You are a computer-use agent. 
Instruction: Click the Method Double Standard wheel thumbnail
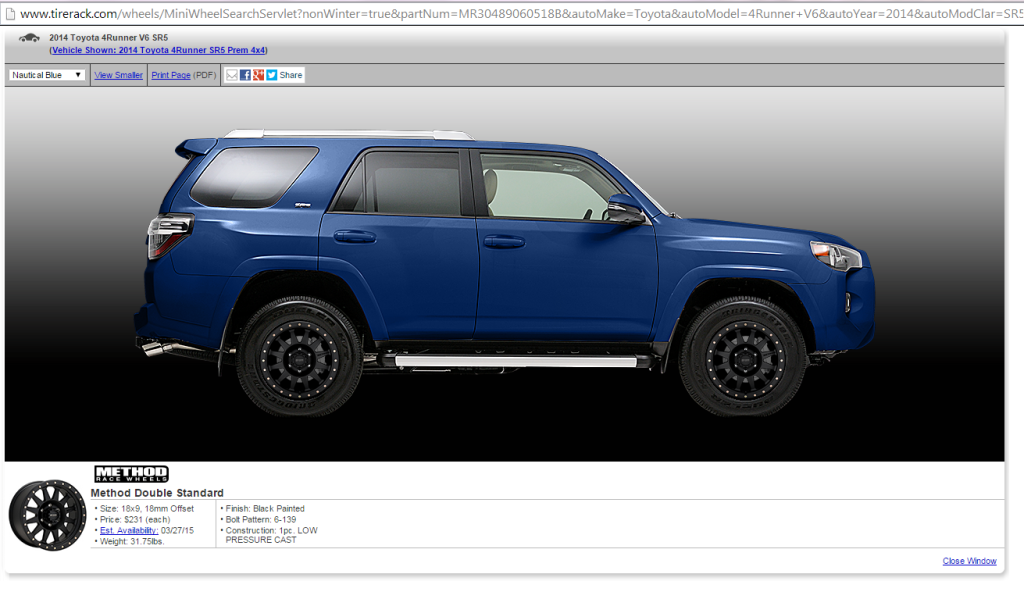point(47,514)
